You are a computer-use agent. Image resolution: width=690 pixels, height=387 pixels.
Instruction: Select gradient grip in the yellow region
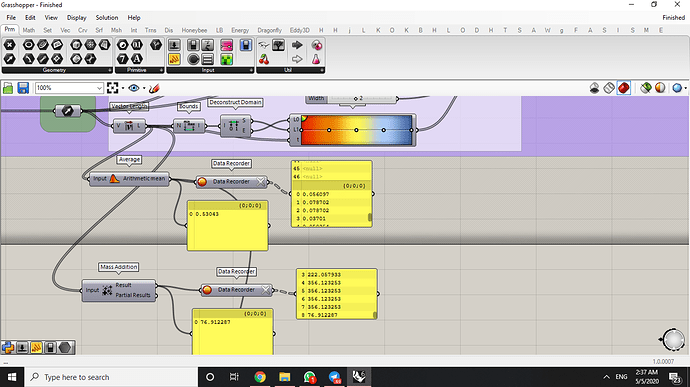coord(356,130)
